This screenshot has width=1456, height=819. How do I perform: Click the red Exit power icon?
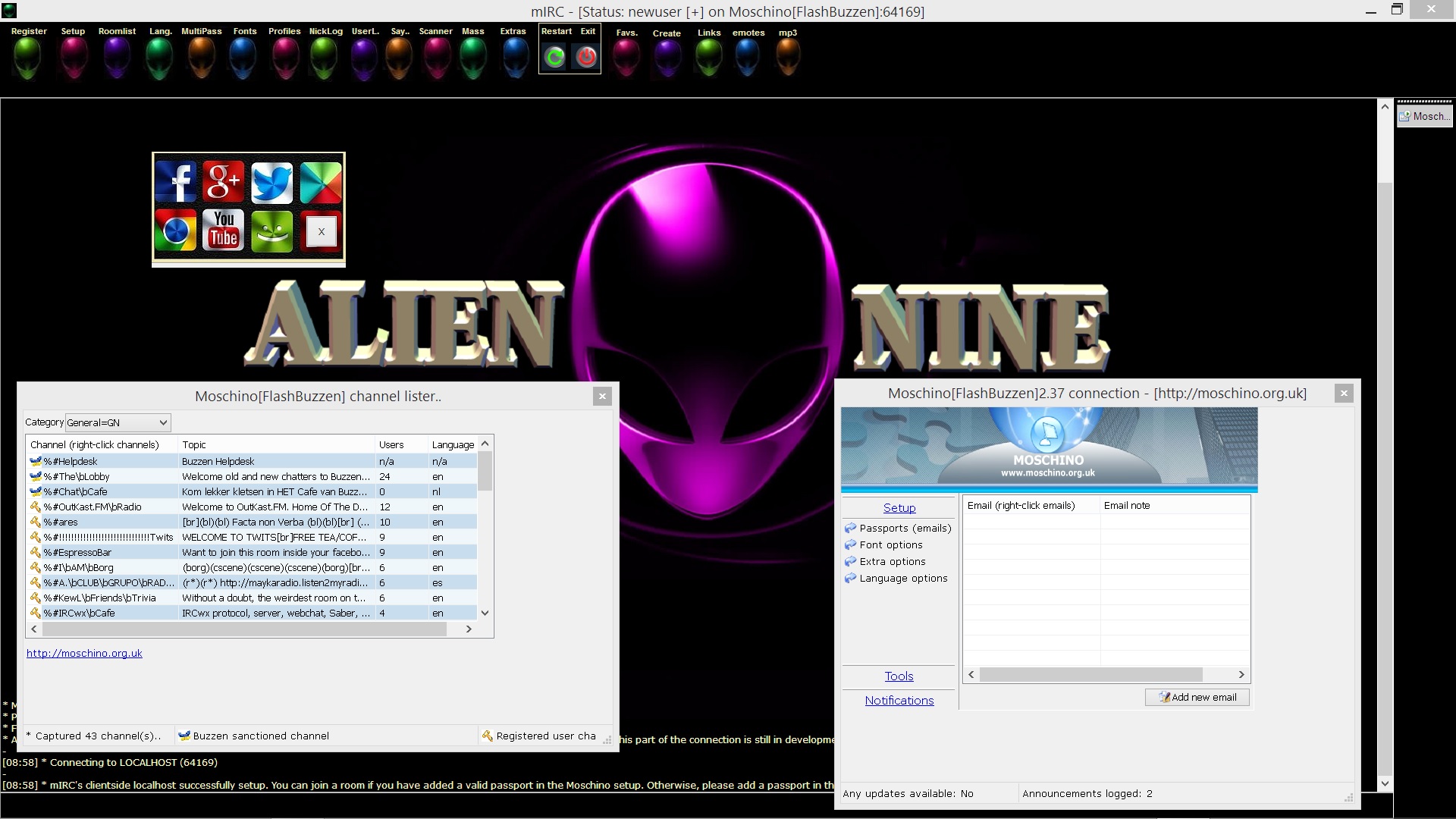tap(586, 57)
